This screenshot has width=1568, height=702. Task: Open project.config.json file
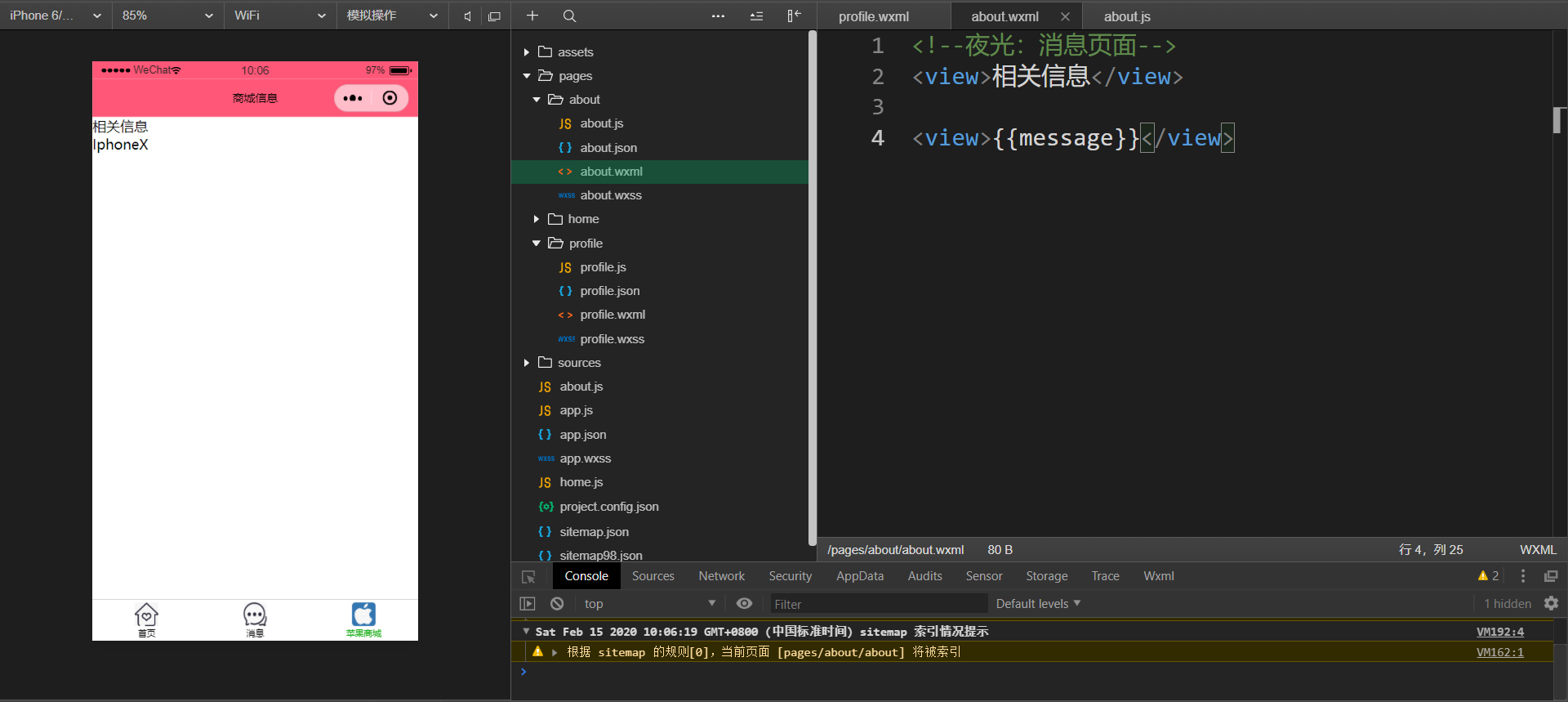609,507
